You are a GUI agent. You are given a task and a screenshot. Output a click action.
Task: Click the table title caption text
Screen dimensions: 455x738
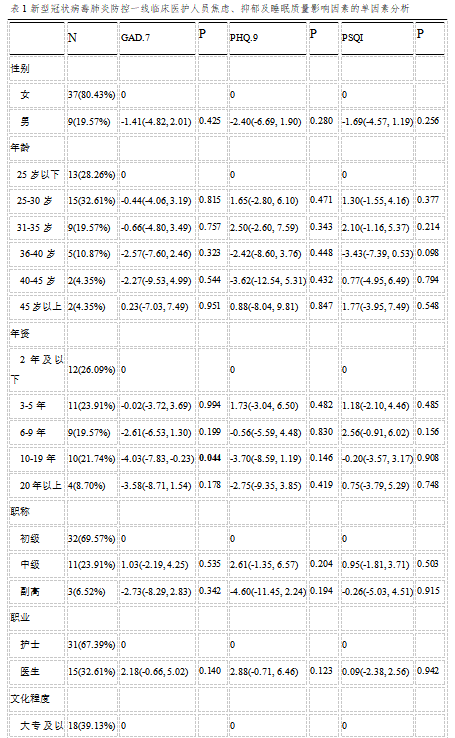(210, 9)
